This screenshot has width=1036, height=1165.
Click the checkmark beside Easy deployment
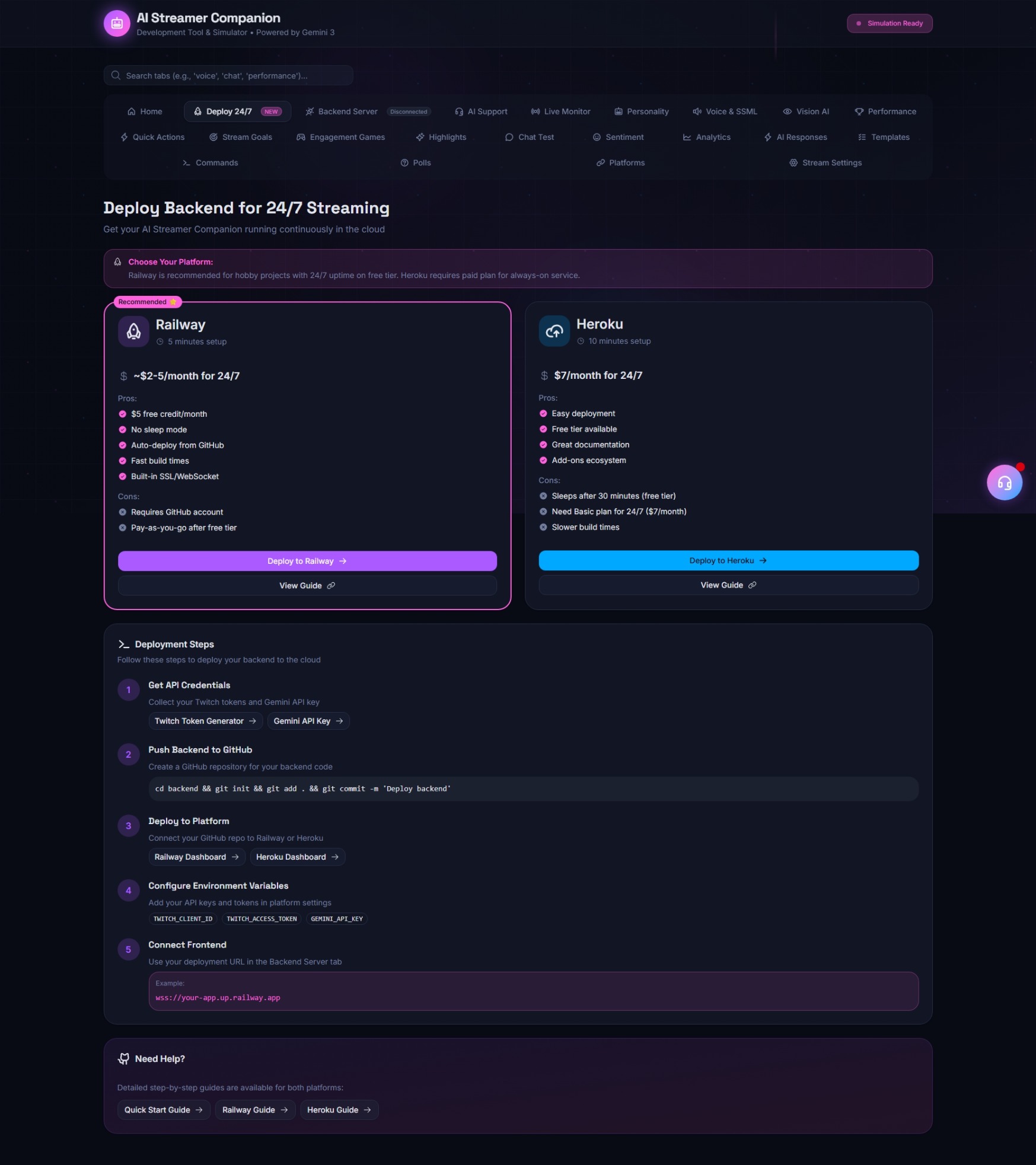point(543,413)
